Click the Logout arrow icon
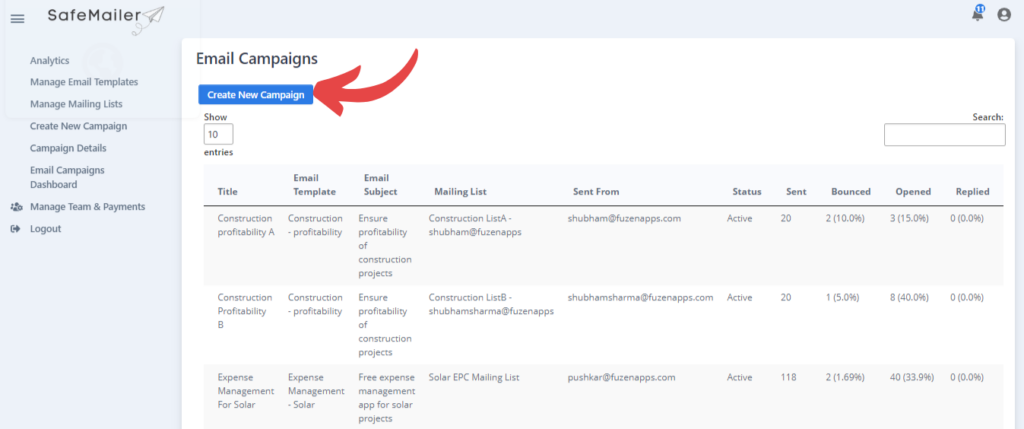 coord(16,229)
